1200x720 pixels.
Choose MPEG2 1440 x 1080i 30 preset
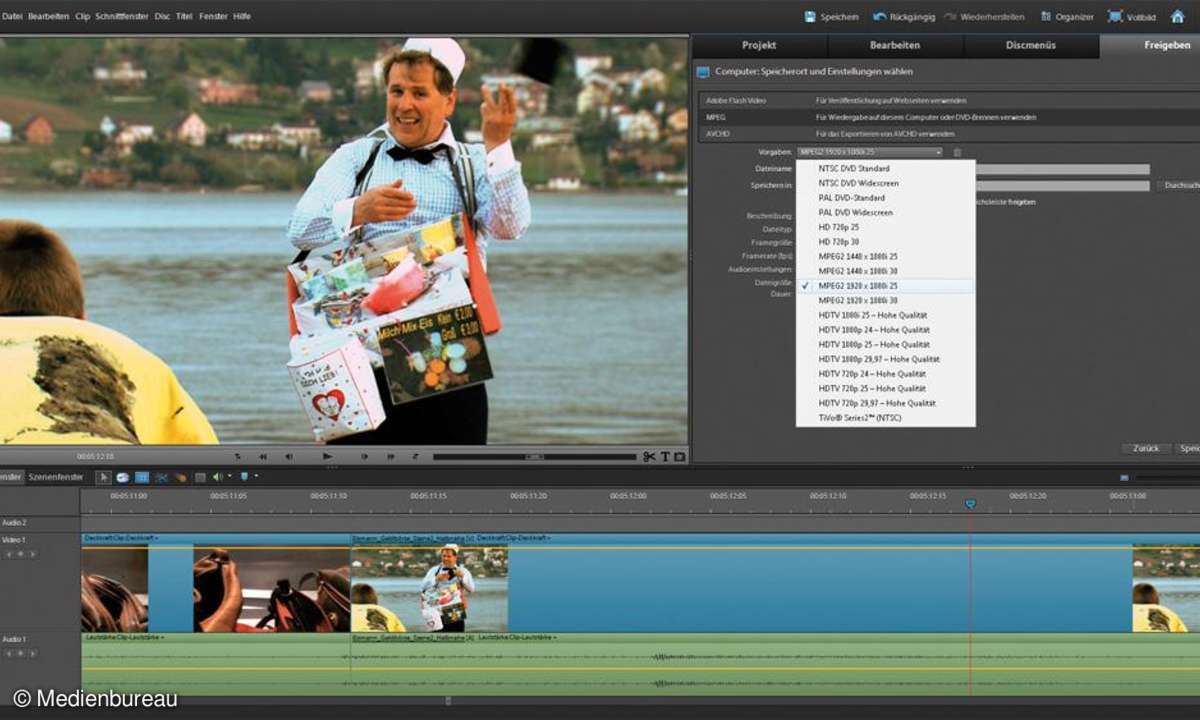[x=885, y=271]
